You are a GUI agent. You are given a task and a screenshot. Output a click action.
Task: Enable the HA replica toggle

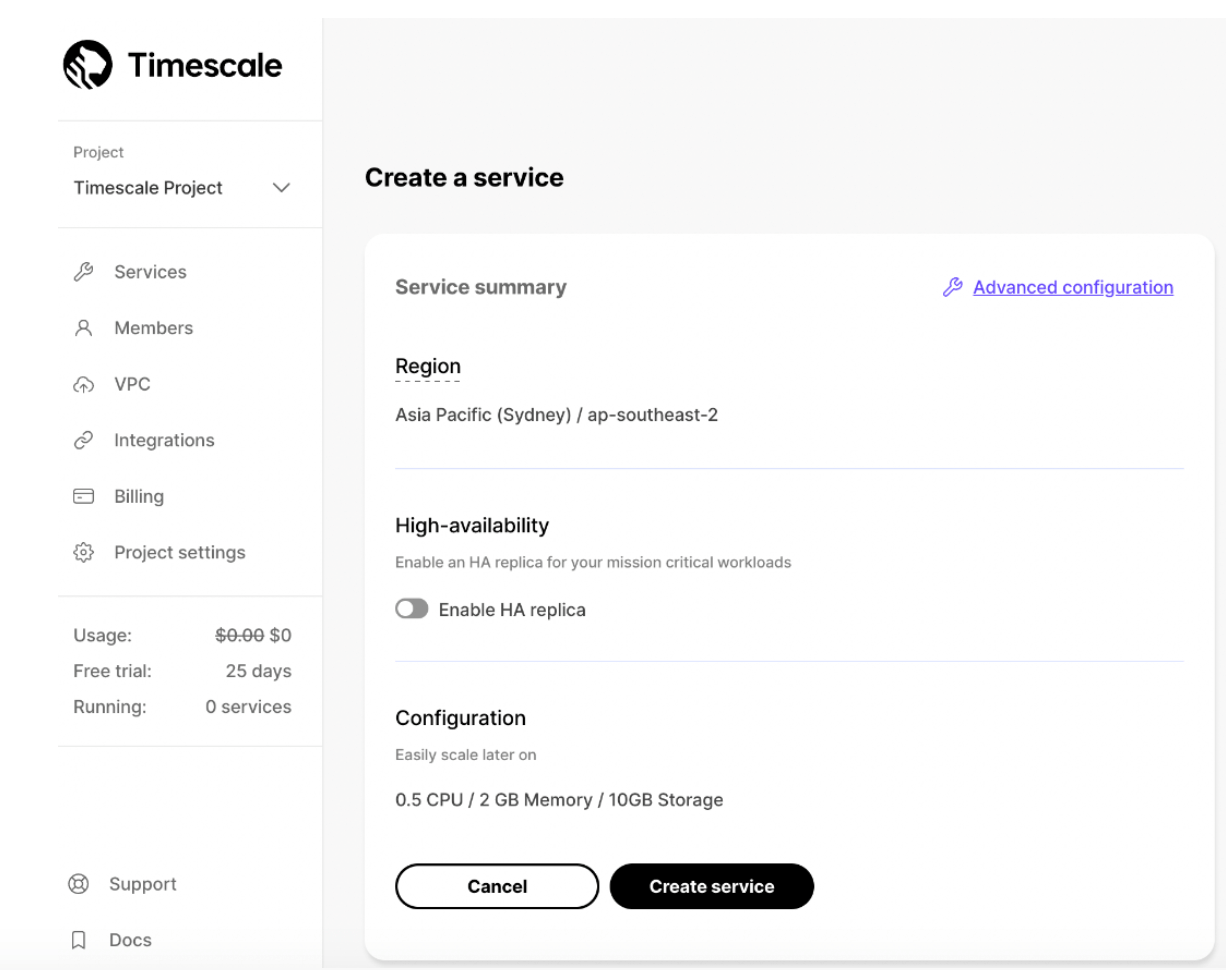point(411,610)
